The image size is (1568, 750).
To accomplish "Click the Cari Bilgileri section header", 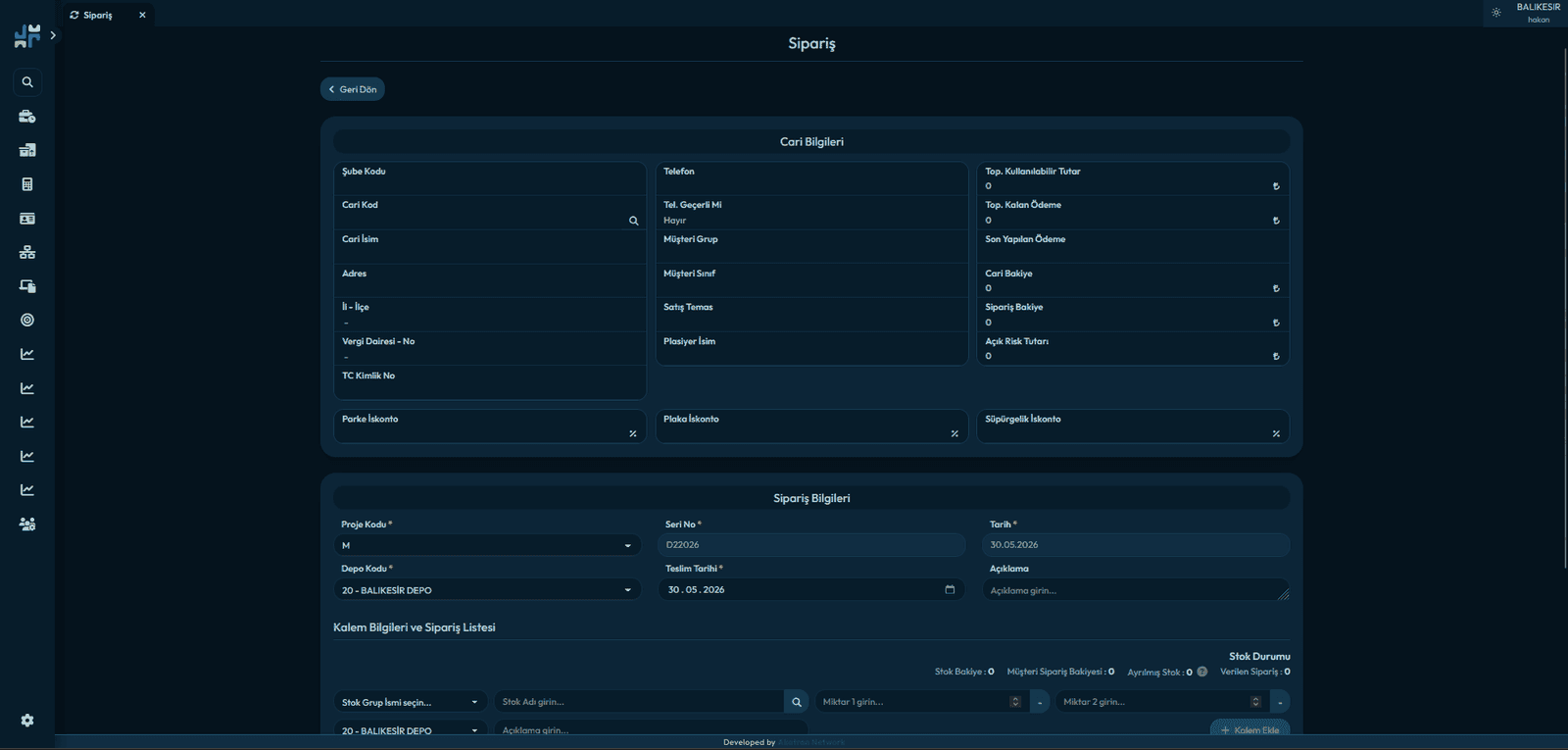I will [x=811, y=142].
